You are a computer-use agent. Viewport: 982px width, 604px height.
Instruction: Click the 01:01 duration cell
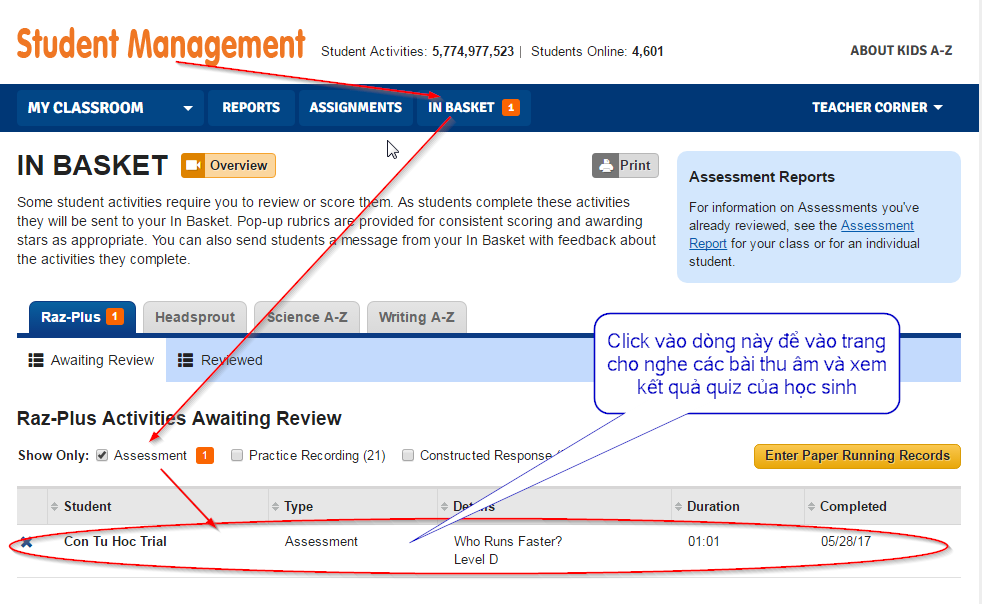click(x=703, y=541)
